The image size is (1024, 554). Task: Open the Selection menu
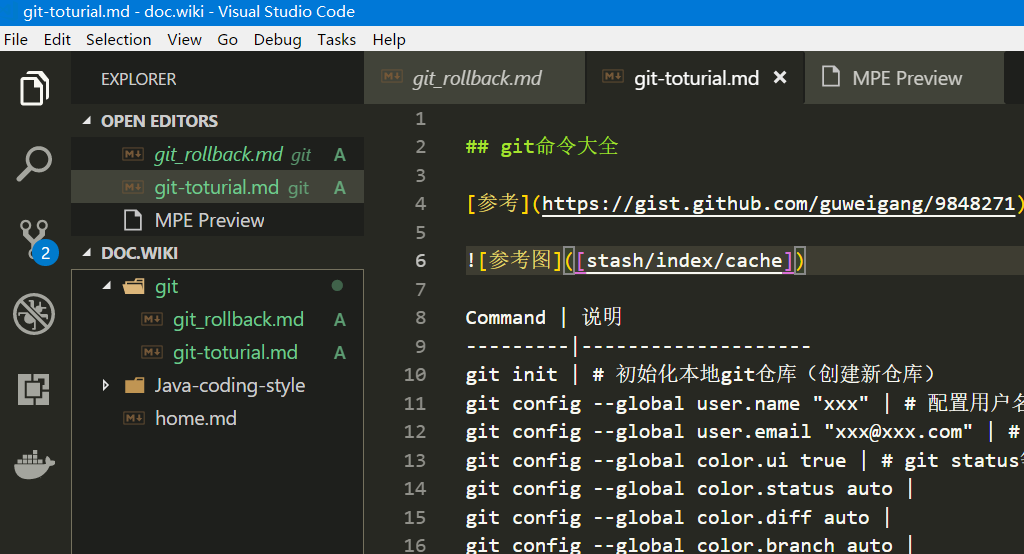(x=119, y=40)
